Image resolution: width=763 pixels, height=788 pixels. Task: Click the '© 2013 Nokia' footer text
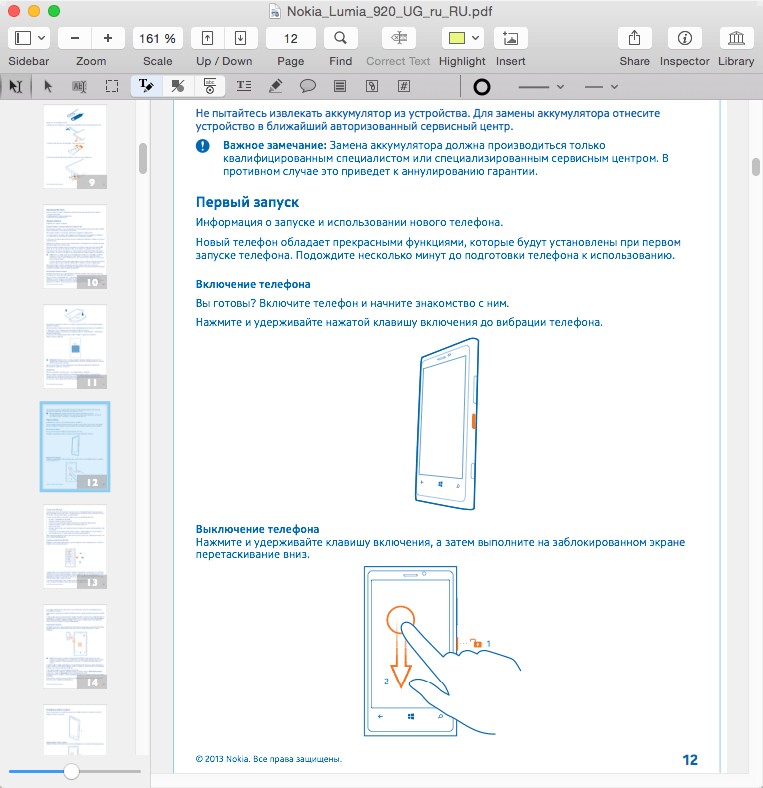(222, 759)
